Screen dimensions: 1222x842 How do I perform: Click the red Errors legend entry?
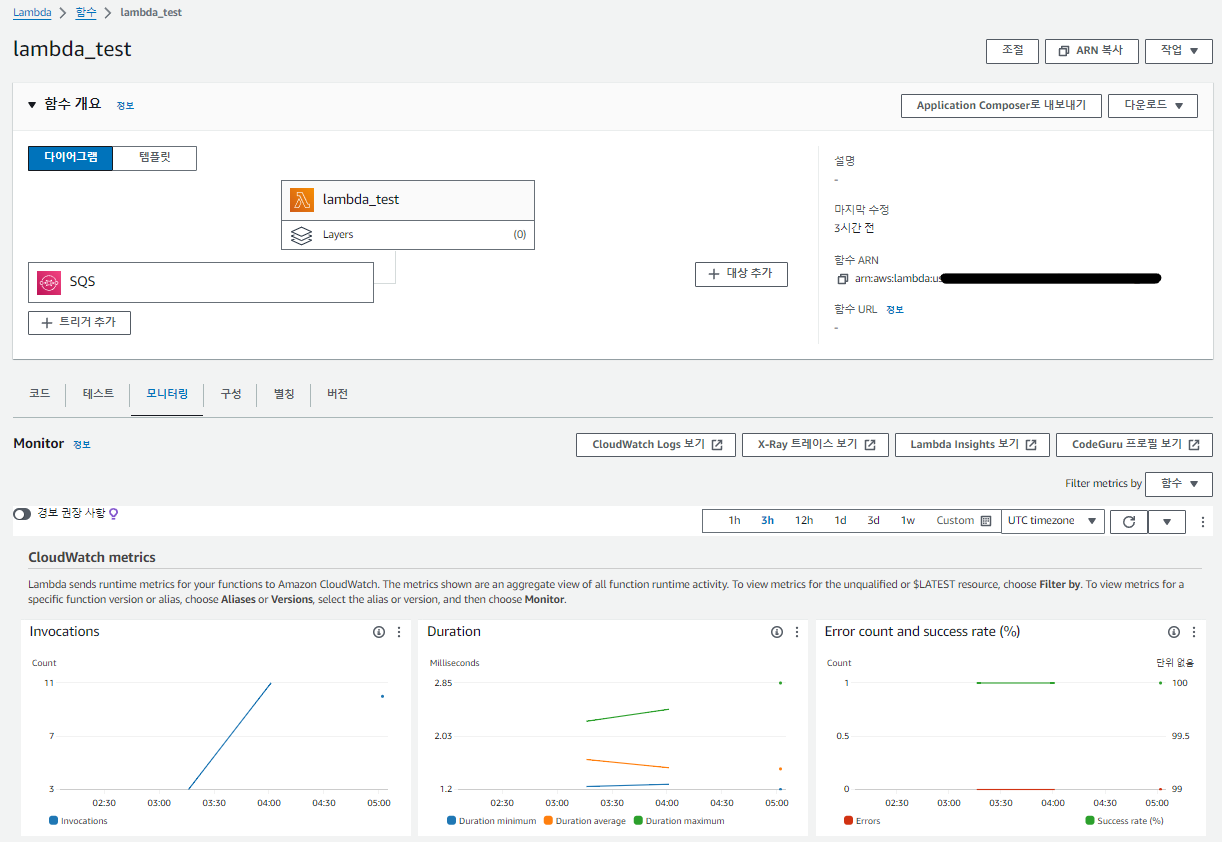(862, 821)
